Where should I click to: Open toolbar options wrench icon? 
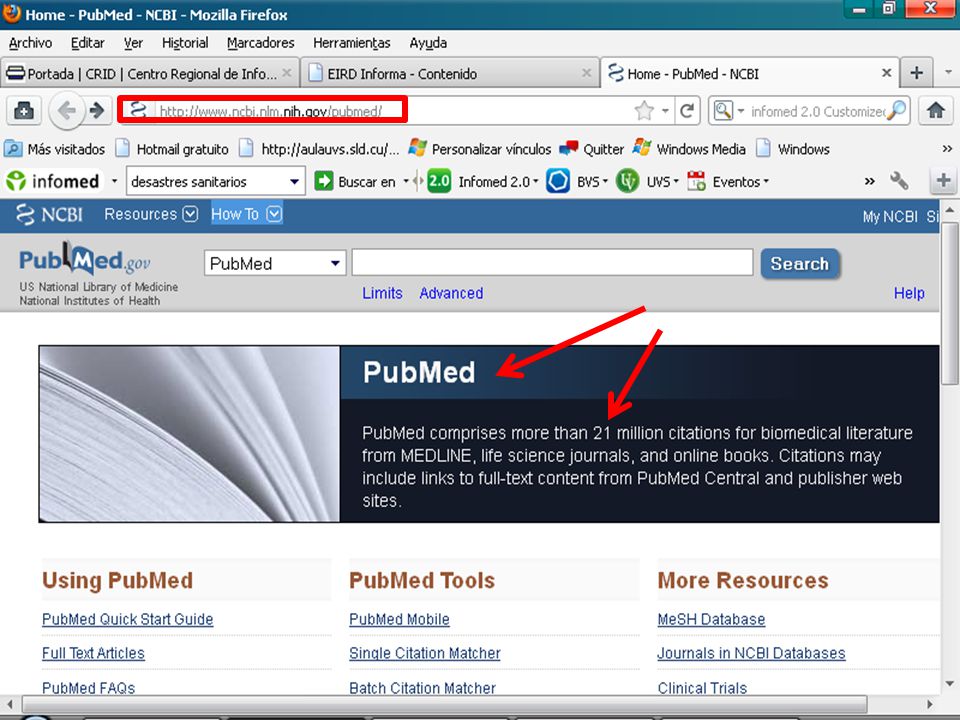click(x=899, y=181)
